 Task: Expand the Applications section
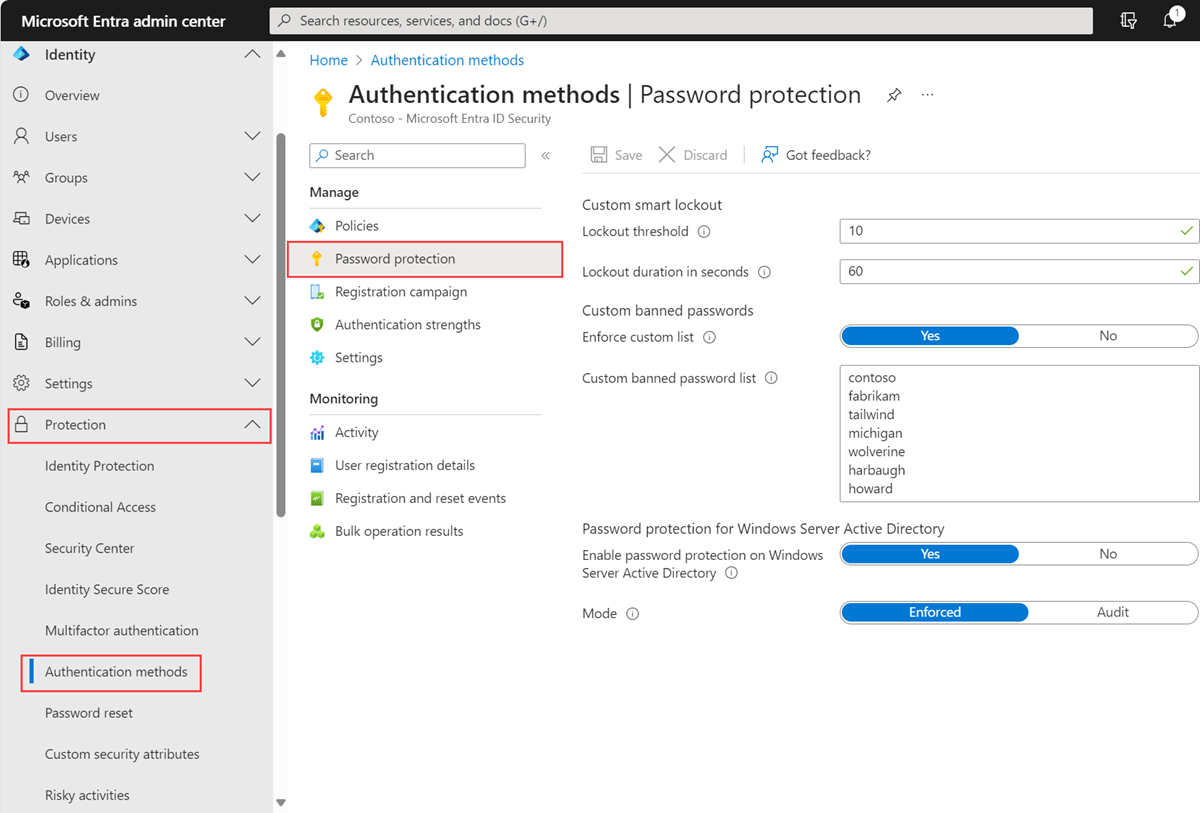tap(252, 259)
